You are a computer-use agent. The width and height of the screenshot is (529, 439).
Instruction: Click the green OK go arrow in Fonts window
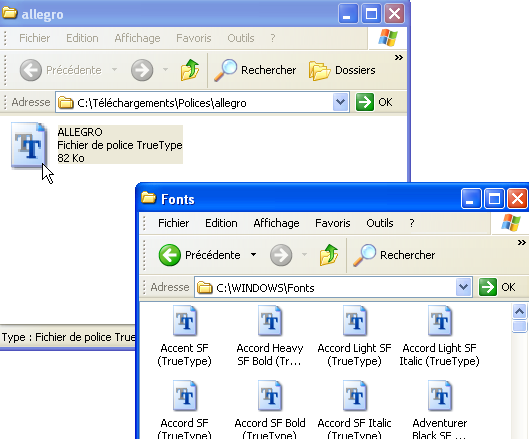pos(488,287)
